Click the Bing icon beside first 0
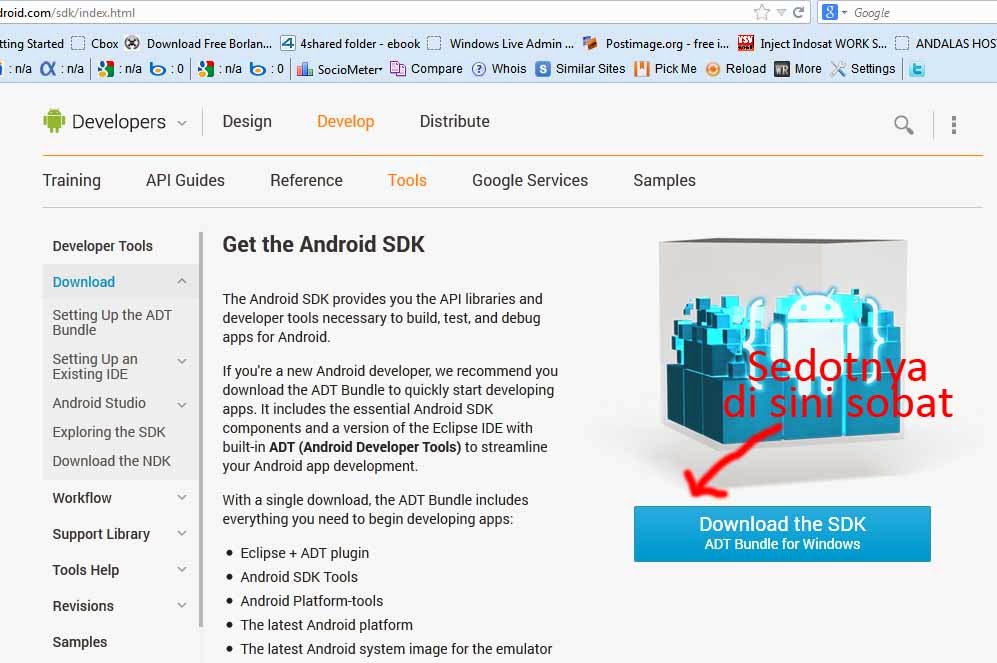The height and width of the screenshot is (663, 997). point(157,69)
